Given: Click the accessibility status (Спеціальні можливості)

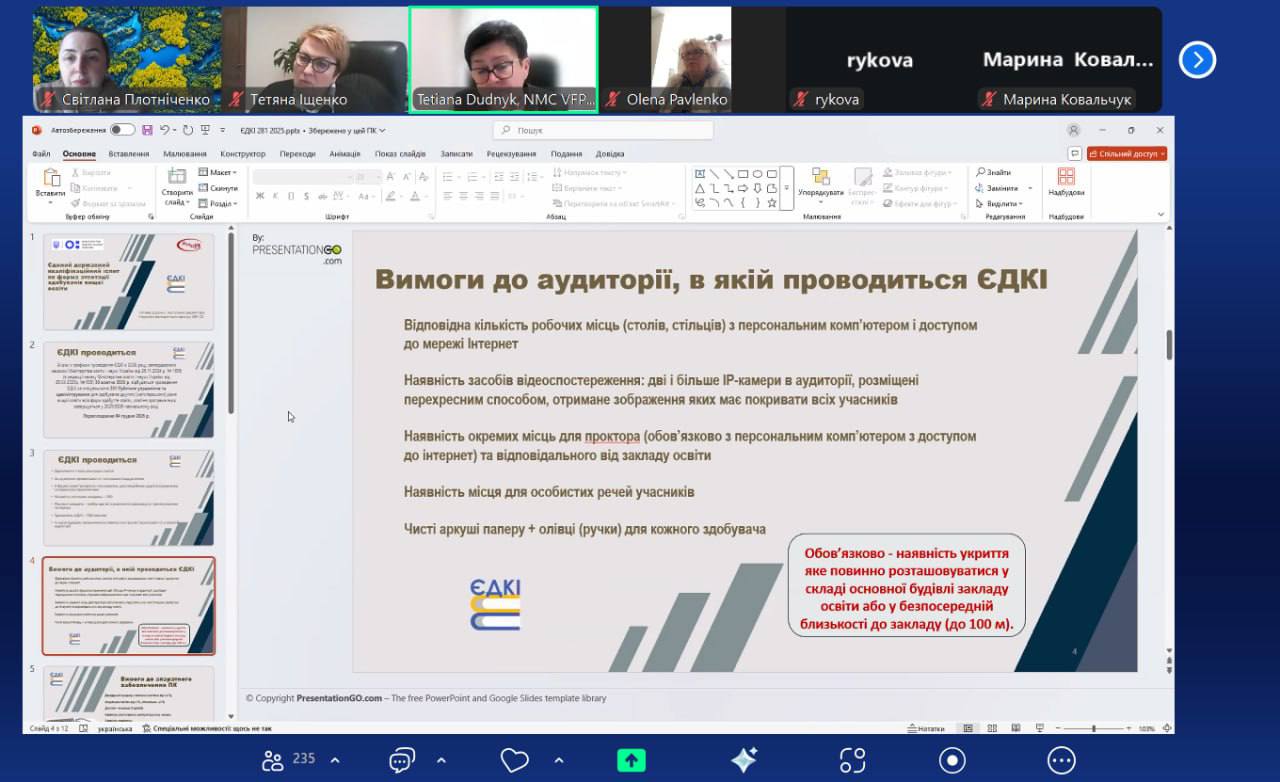Looking at the screenshot, I should click(x=207, y=728).
